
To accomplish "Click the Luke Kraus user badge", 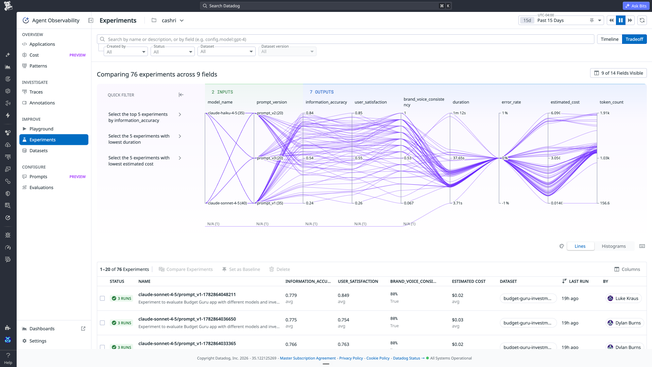I will pyautogui.click(x=623, y=298).
